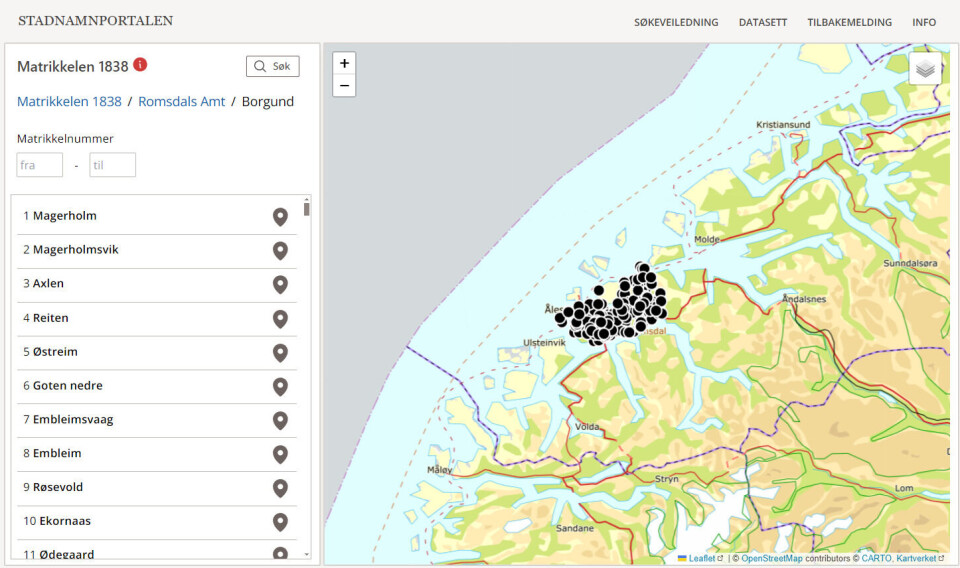Zoom out on the map
The height and width of the screenshot is (568, 960).
coord(344,85)
